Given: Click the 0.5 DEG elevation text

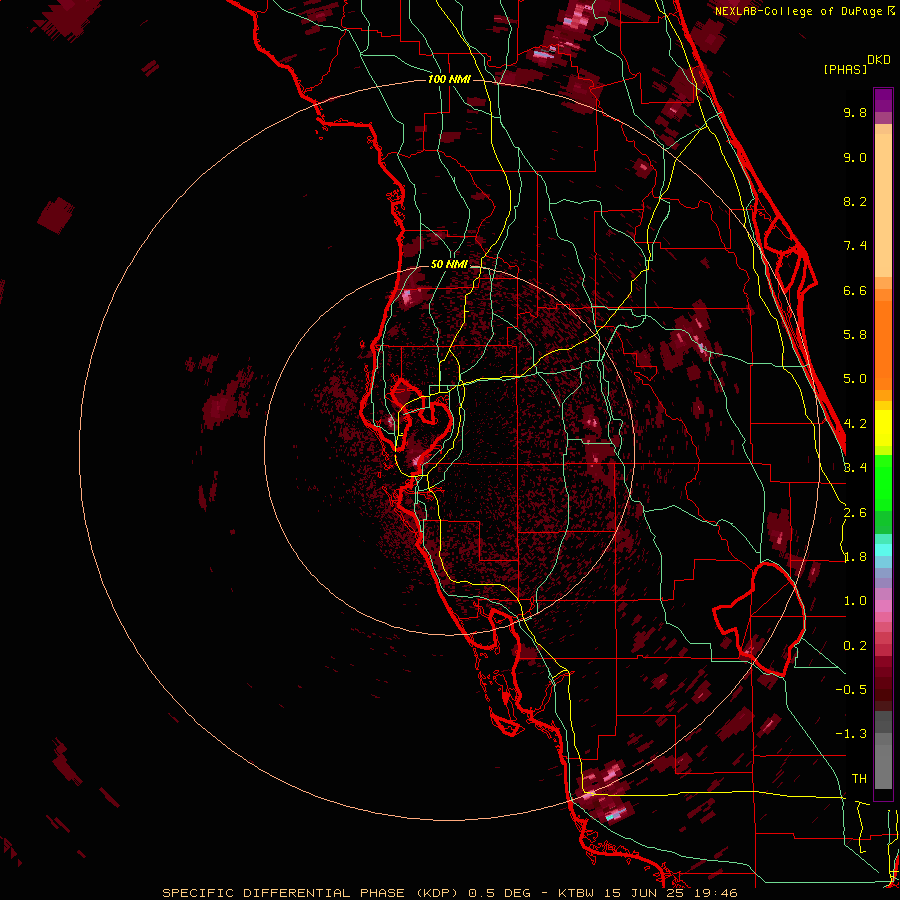Looking at the screenshot, I should [497, 893].
